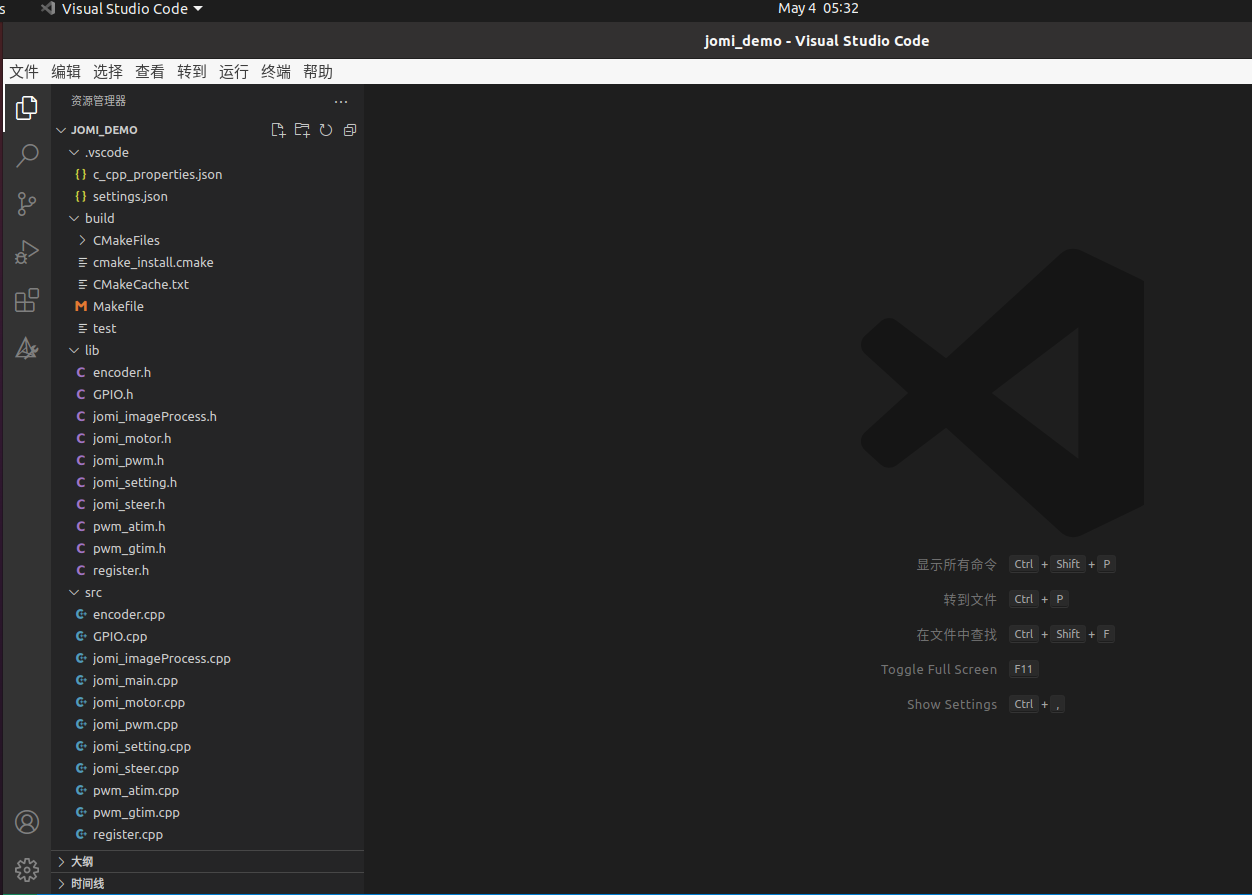Open the Source Control view

coord(27,204)
